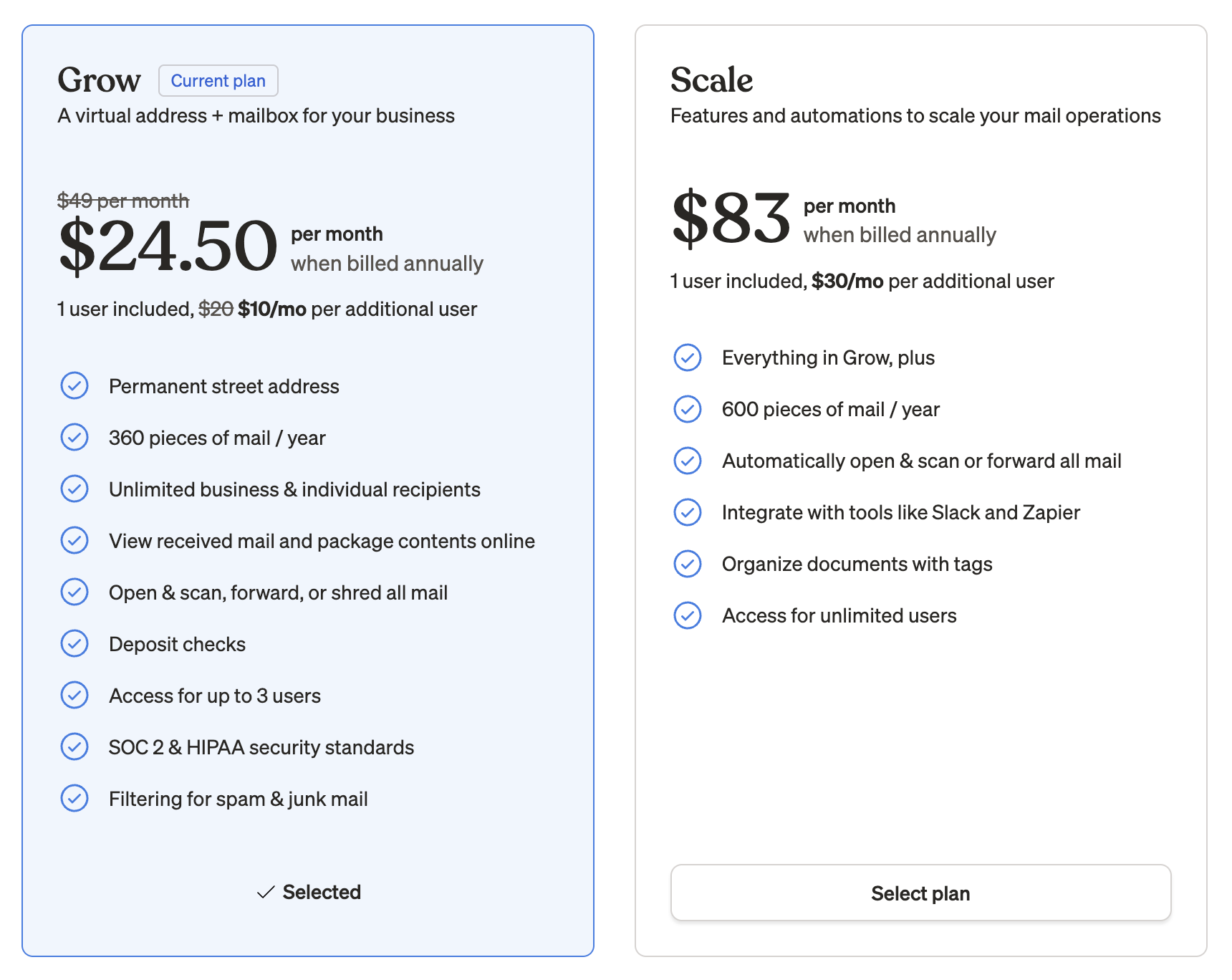Click the crossed-out $49 per month price

click(x=123, y=201)
